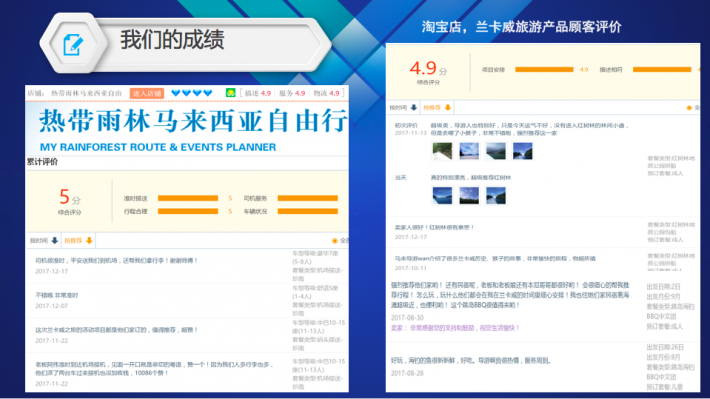This screenshot has width=710, height=399.
Task: Click the 描述 4.9 score in shop header
Action: click(x=258, y=93)
